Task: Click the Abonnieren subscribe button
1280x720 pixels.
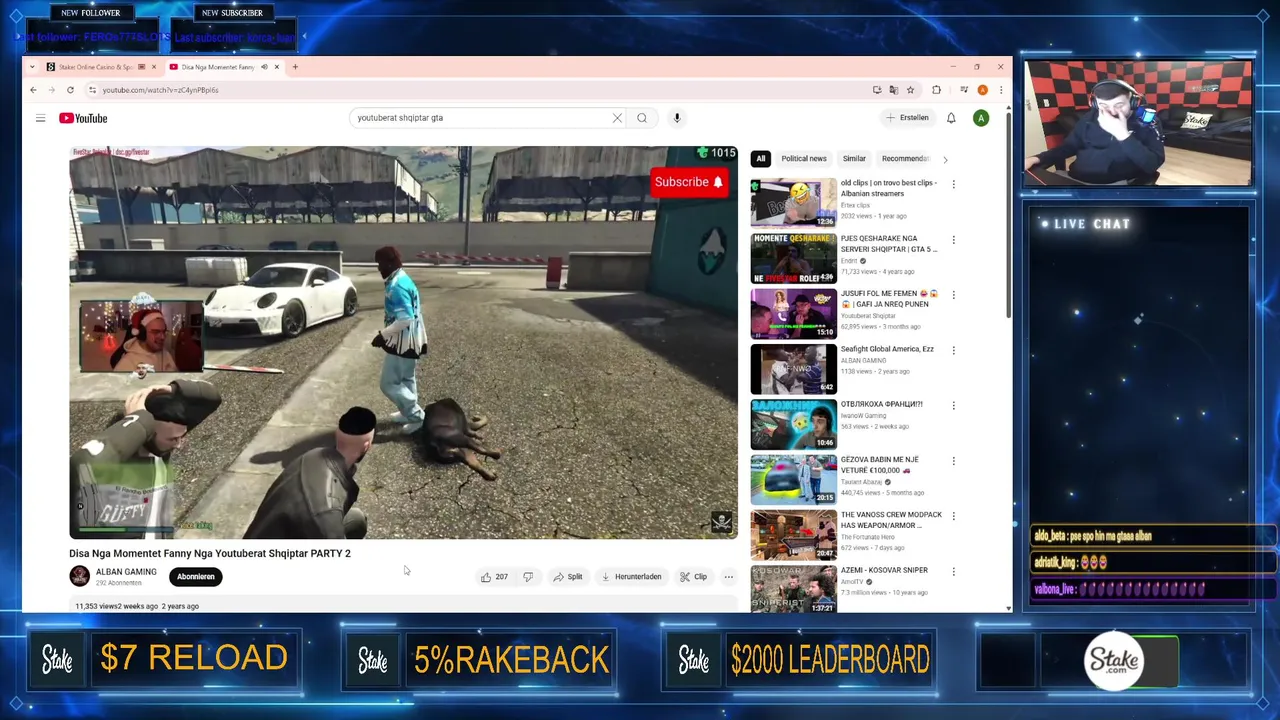Action: 196,577
